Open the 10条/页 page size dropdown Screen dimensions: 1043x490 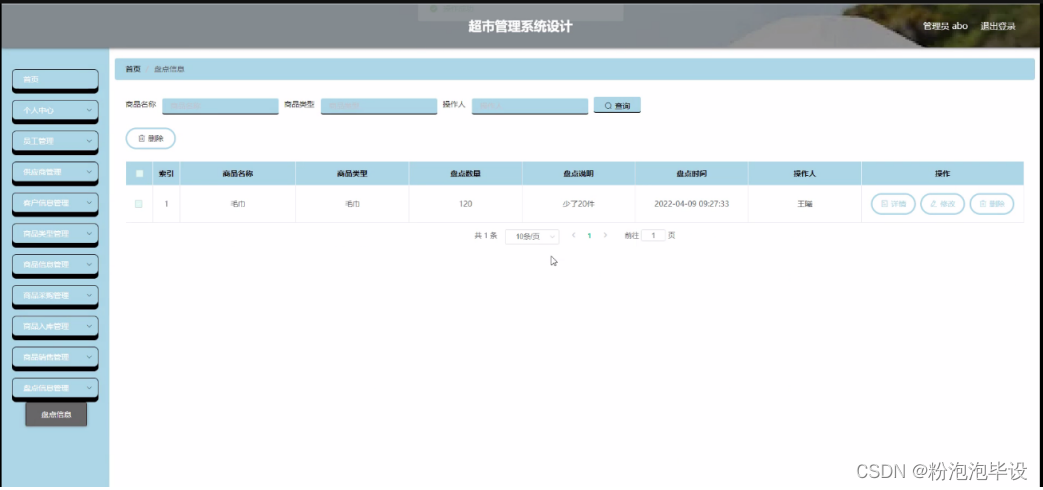tap(532, 236)
